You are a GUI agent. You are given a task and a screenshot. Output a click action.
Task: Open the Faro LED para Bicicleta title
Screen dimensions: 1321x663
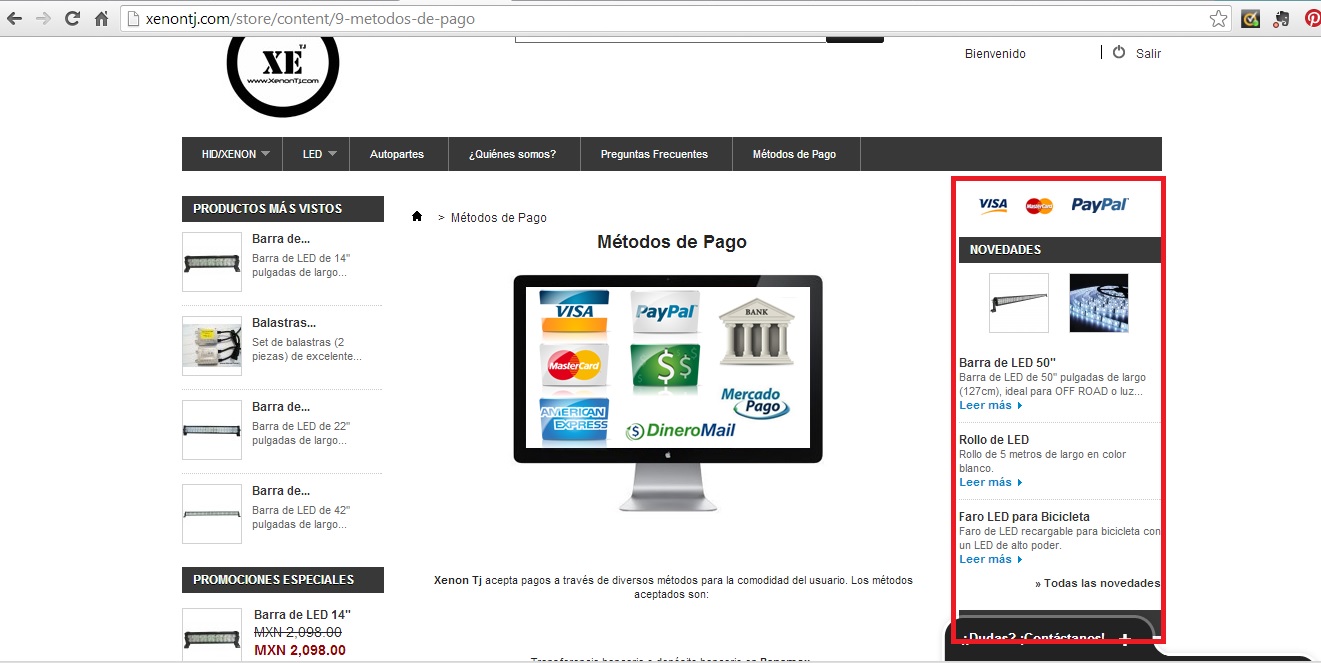tap(1024, 516)
